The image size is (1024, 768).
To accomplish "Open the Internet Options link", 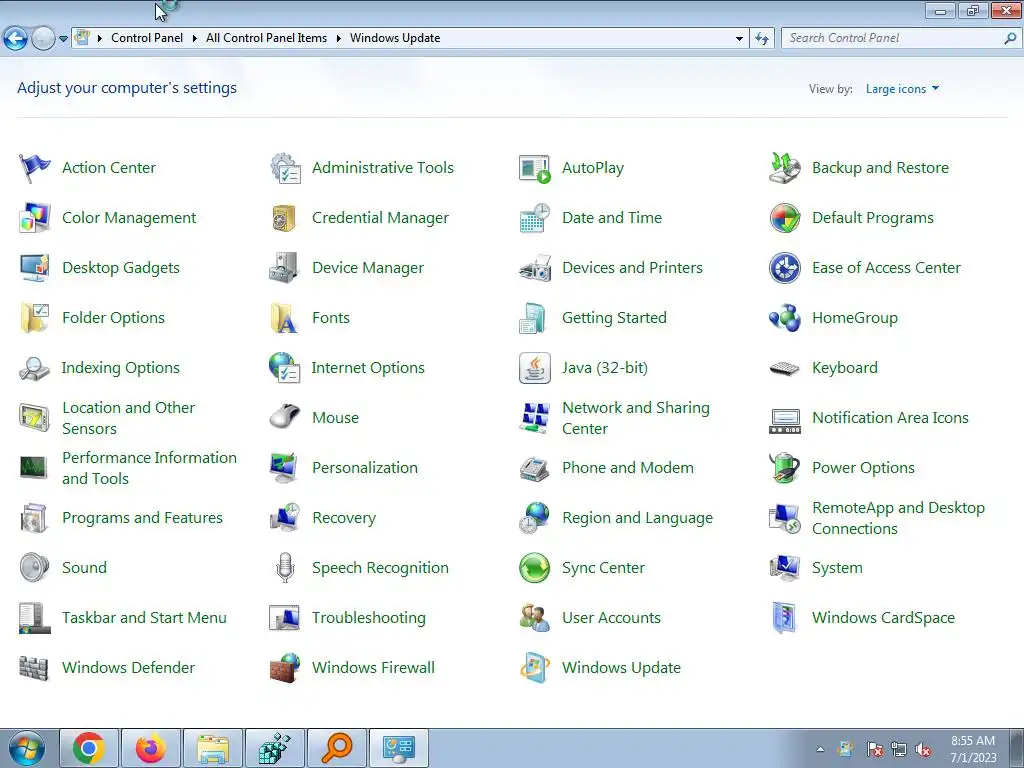I will [x=368, y=368].
